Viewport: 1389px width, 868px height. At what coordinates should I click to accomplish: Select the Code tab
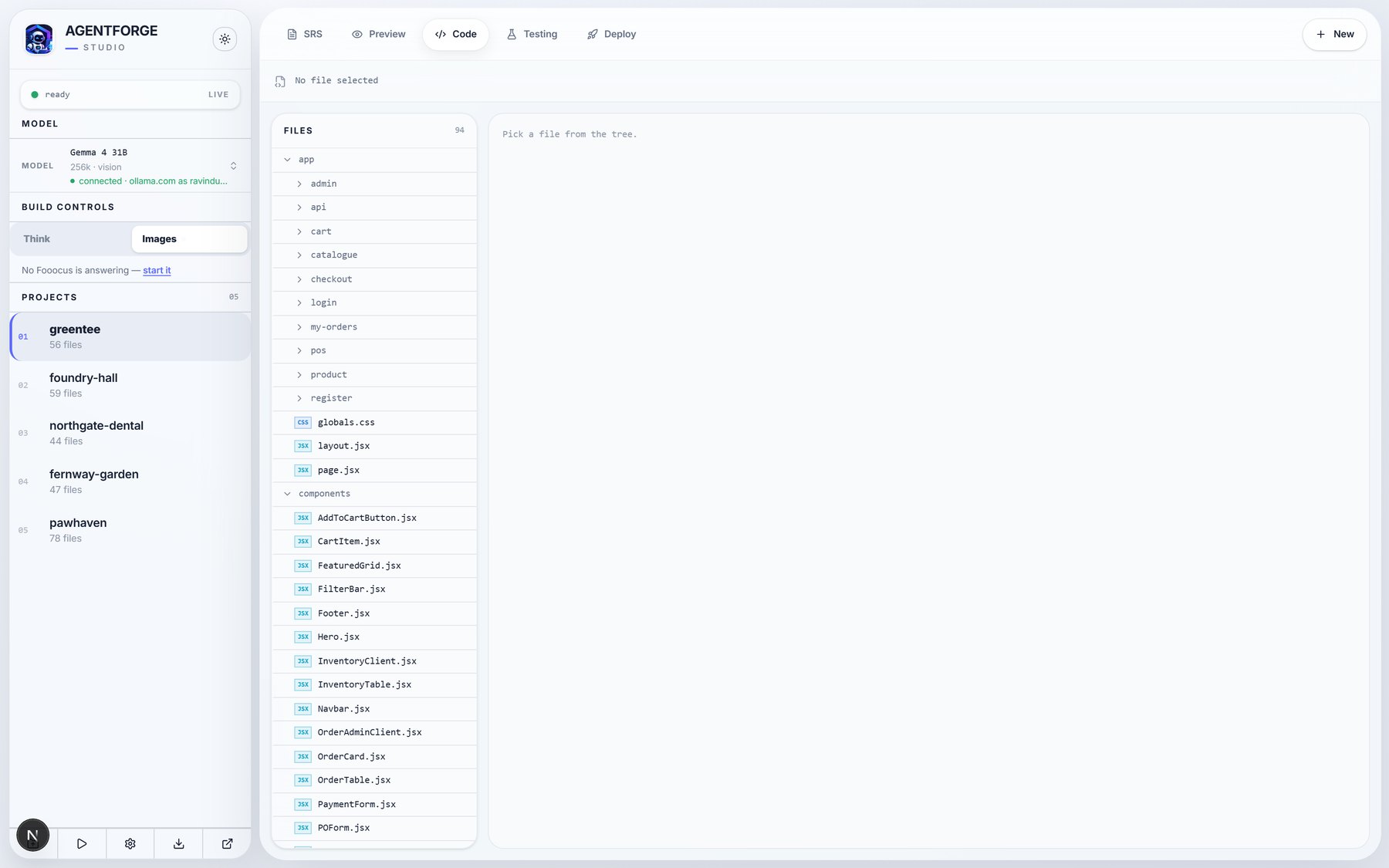[456, 34]
